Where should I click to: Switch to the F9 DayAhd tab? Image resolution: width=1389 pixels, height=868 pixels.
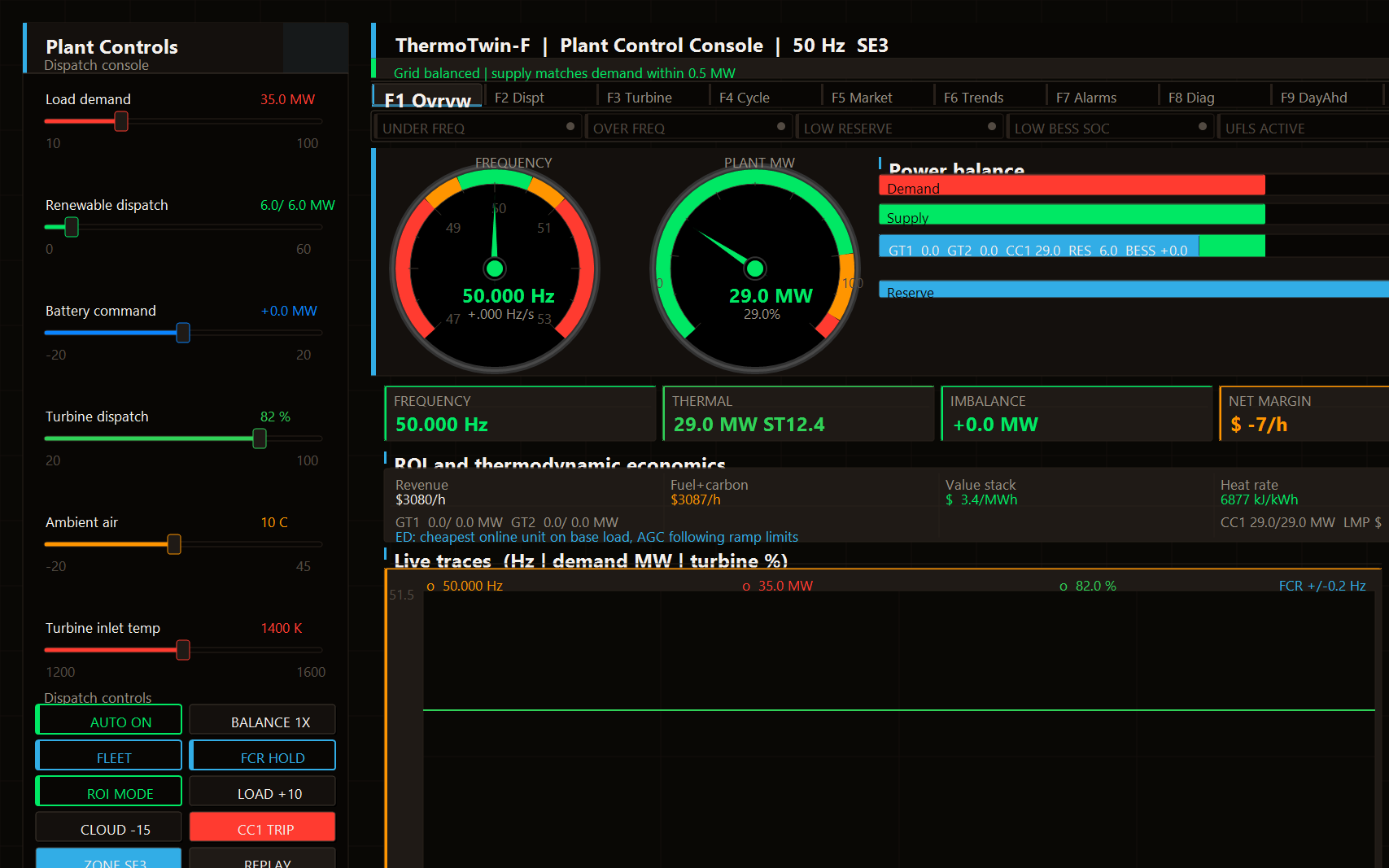pos(1326,96)
